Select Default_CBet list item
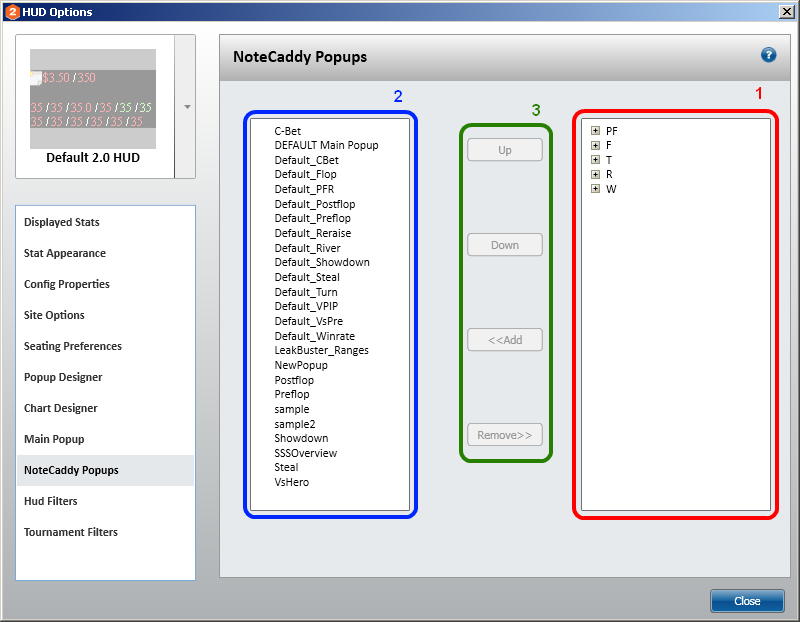 307,160
